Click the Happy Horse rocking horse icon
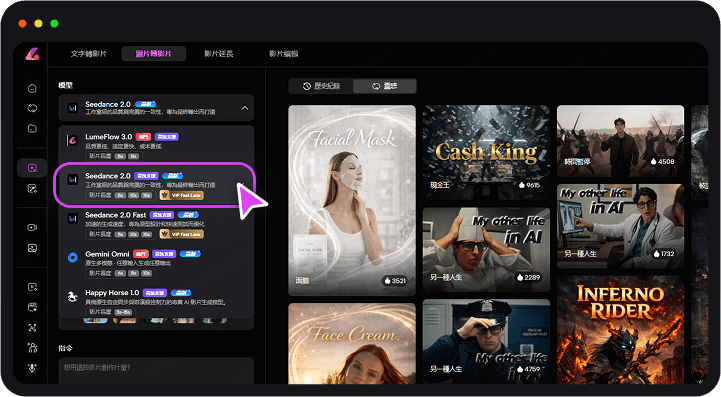 (73, 297)
